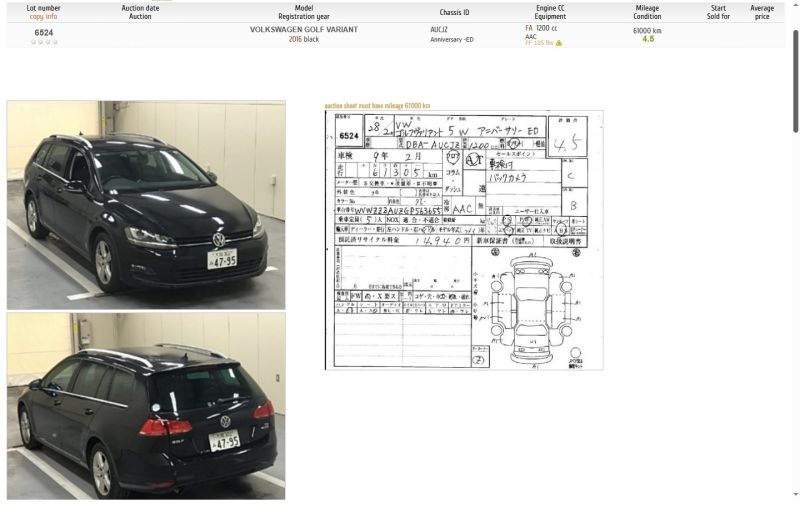The image size is (800, 513).
Task: Enlarge the auction sheet image
Action: pyautogui.click(x=464, y=240)
